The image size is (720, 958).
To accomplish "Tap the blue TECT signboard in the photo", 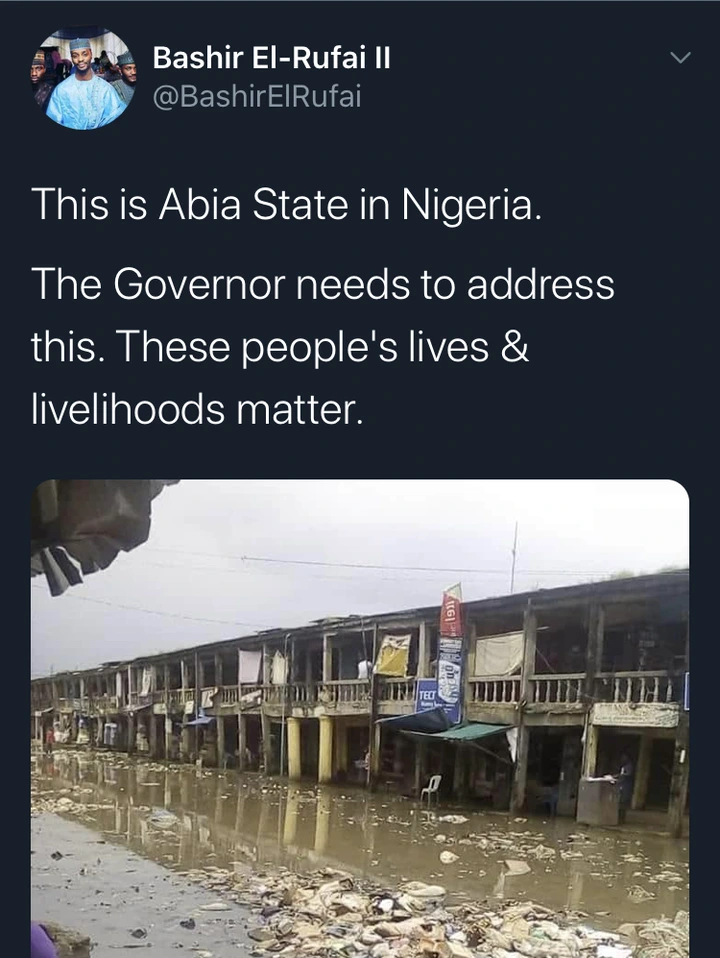I will [x=427, y=695].
